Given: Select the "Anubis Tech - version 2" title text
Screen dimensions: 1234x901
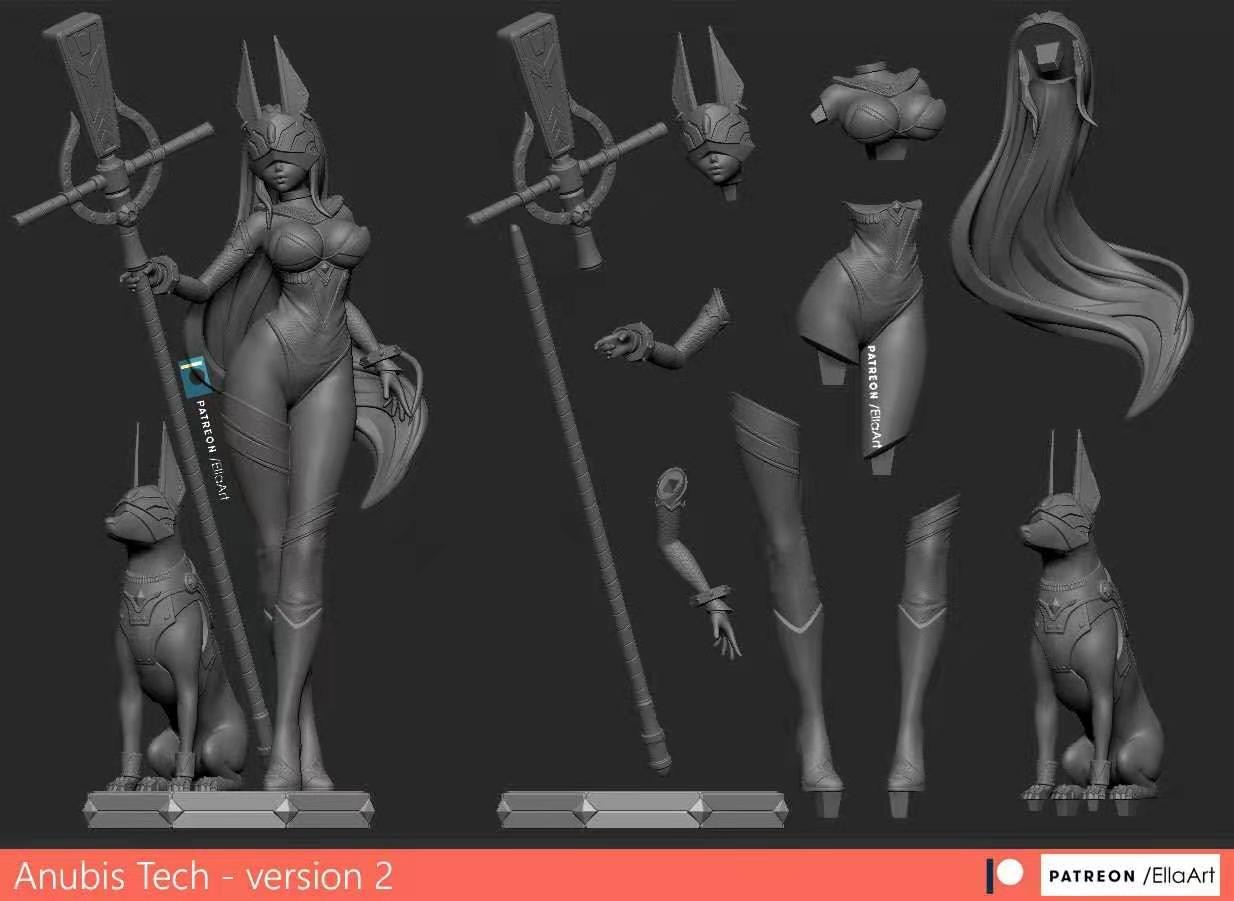Looking at the screenshot, I should pyautogui.click(x=203, y=876).
